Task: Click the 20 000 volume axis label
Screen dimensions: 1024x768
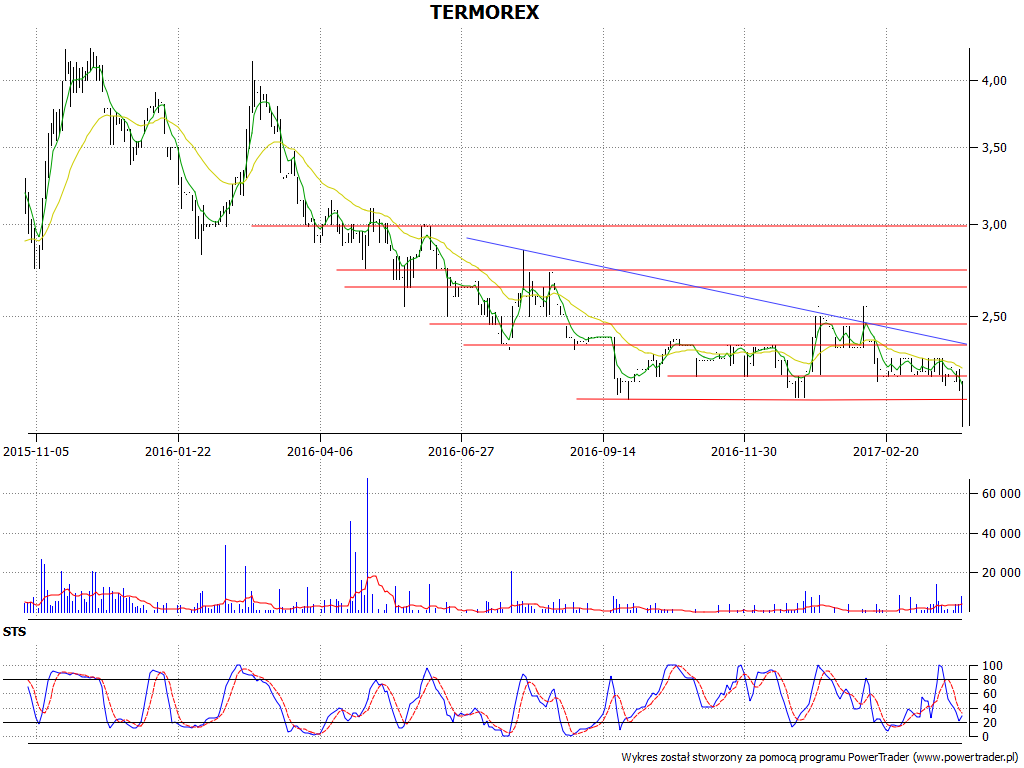Action: (x=1001, y=573)
